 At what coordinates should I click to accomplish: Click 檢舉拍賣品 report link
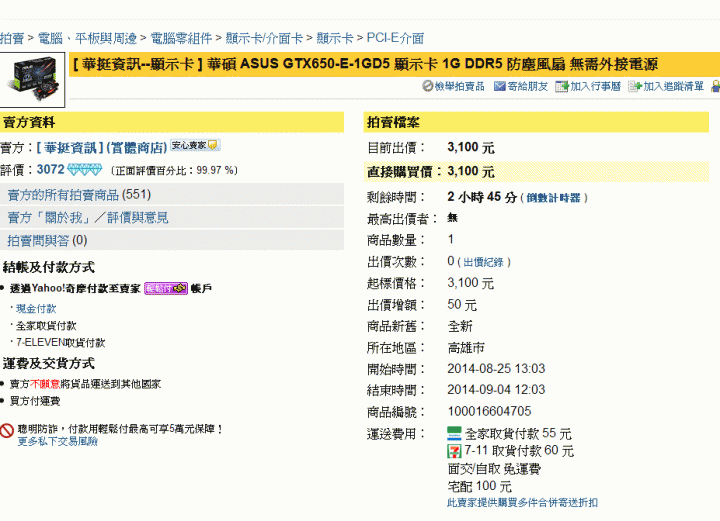click(459, 86)
